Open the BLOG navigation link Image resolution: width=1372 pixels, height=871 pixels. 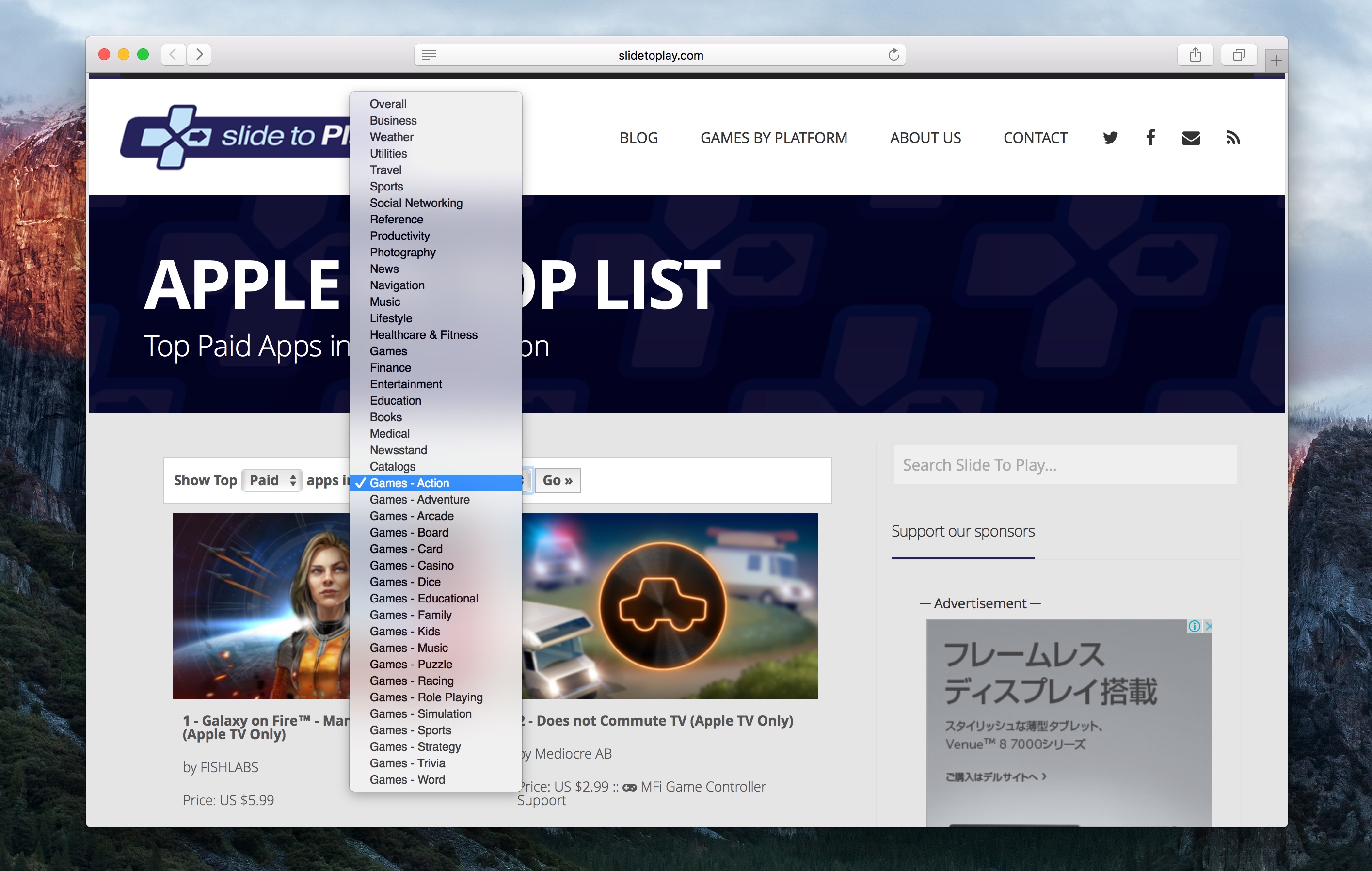(x=638, y=138)
